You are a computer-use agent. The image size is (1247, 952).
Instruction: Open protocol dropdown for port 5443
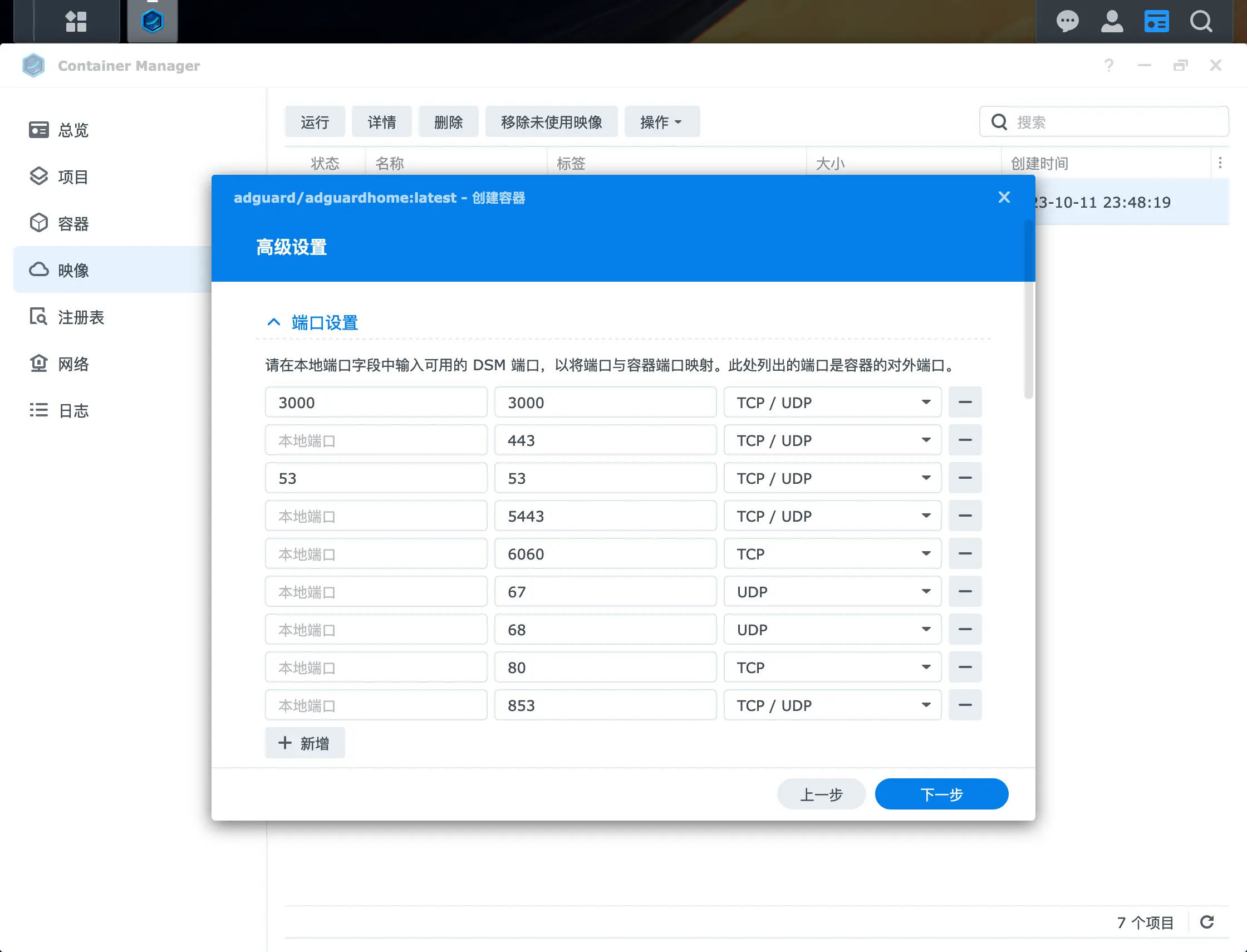point(832,516)
